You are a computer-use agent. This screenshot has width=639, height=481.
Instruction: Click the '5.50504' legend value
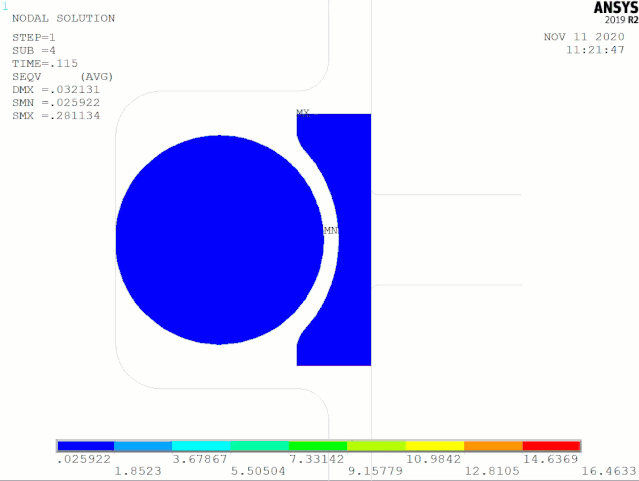tap(258, 472)
